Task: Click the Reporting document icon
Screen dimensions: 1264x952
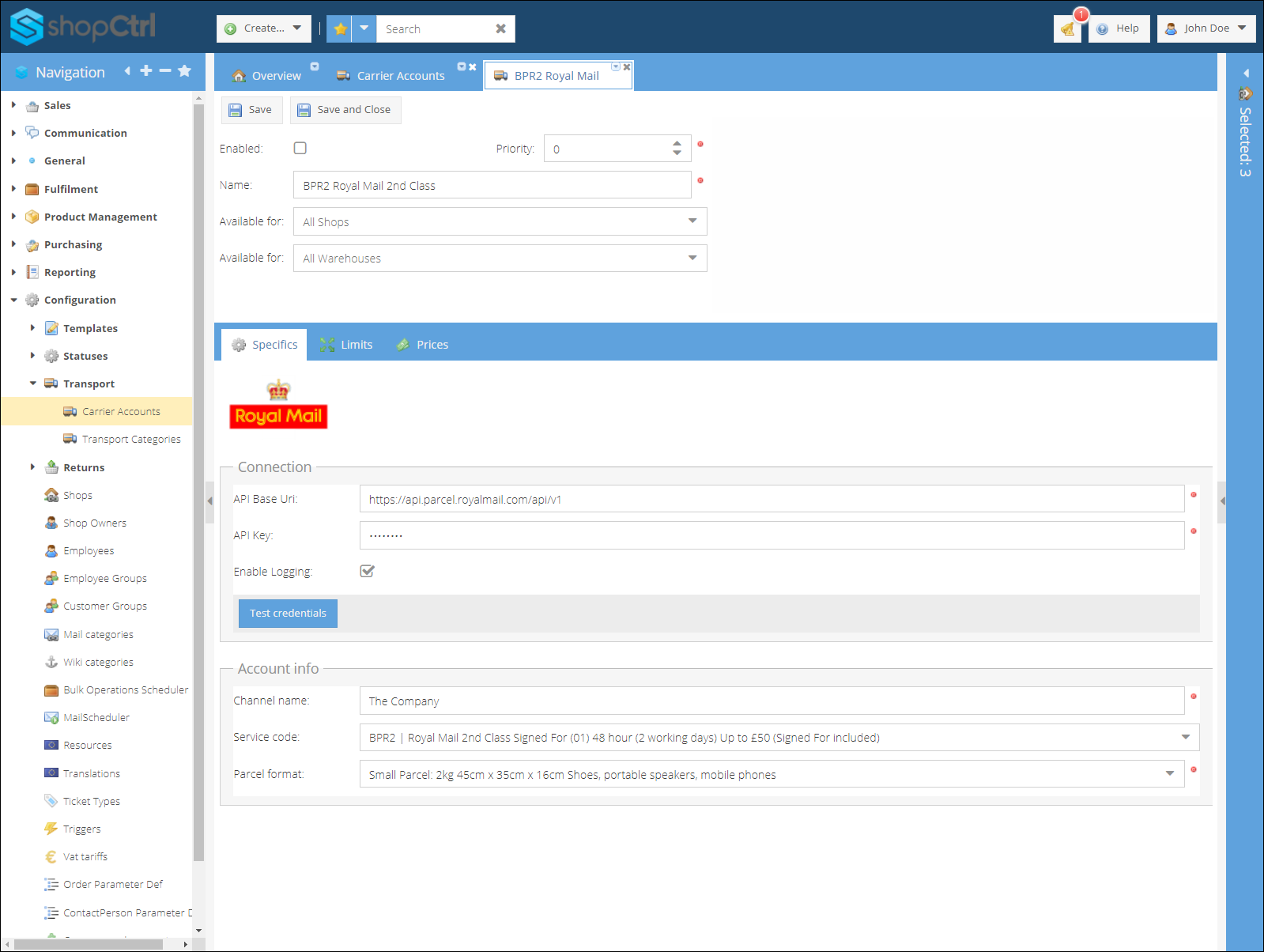Action: 32,272
